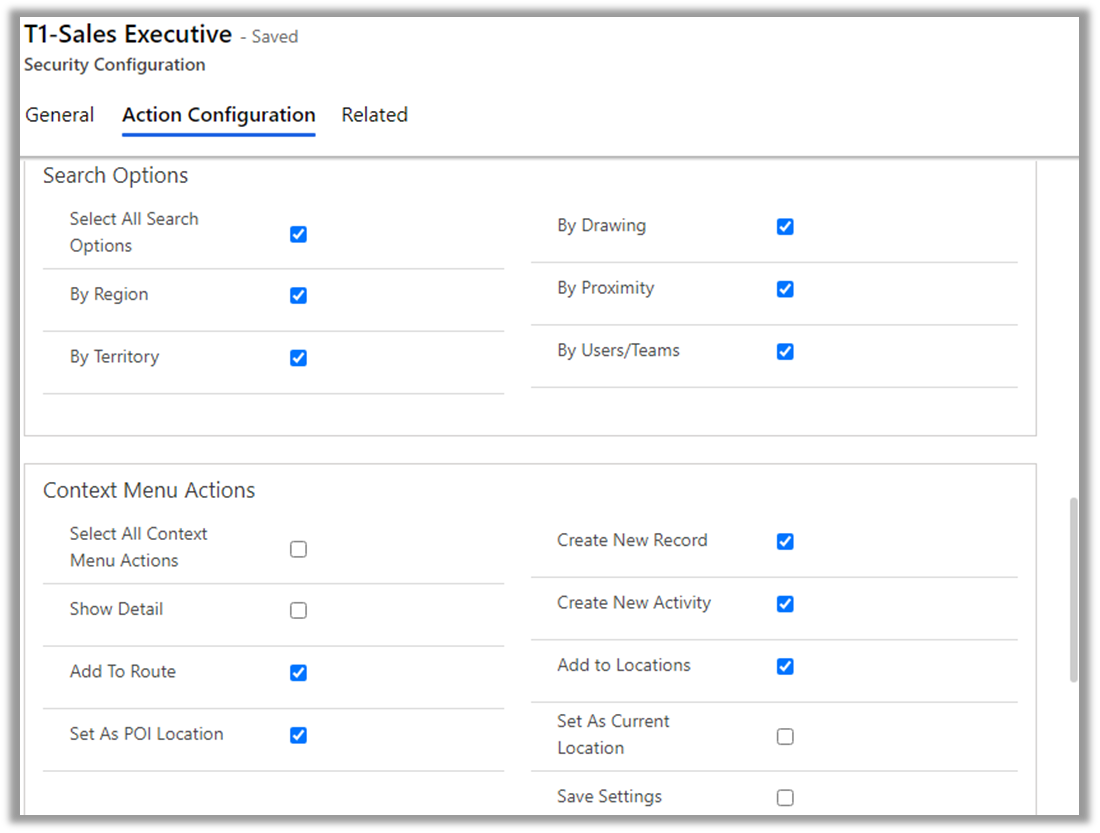This screenshot has width=1100, height=833.
Task: Click the T1-Sales Executive record title
Action: click(128, 34)
